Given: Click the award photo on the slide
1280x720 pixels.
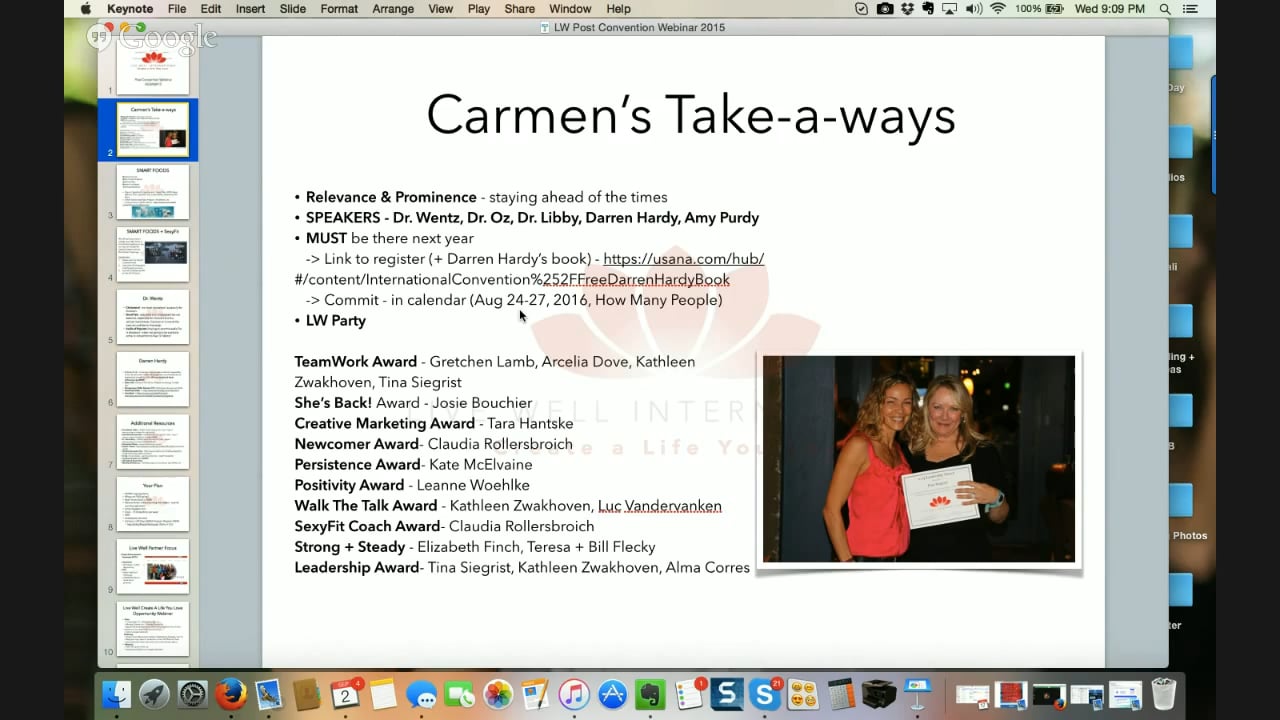Looking at the screenshot, I should tap(919, 459).
